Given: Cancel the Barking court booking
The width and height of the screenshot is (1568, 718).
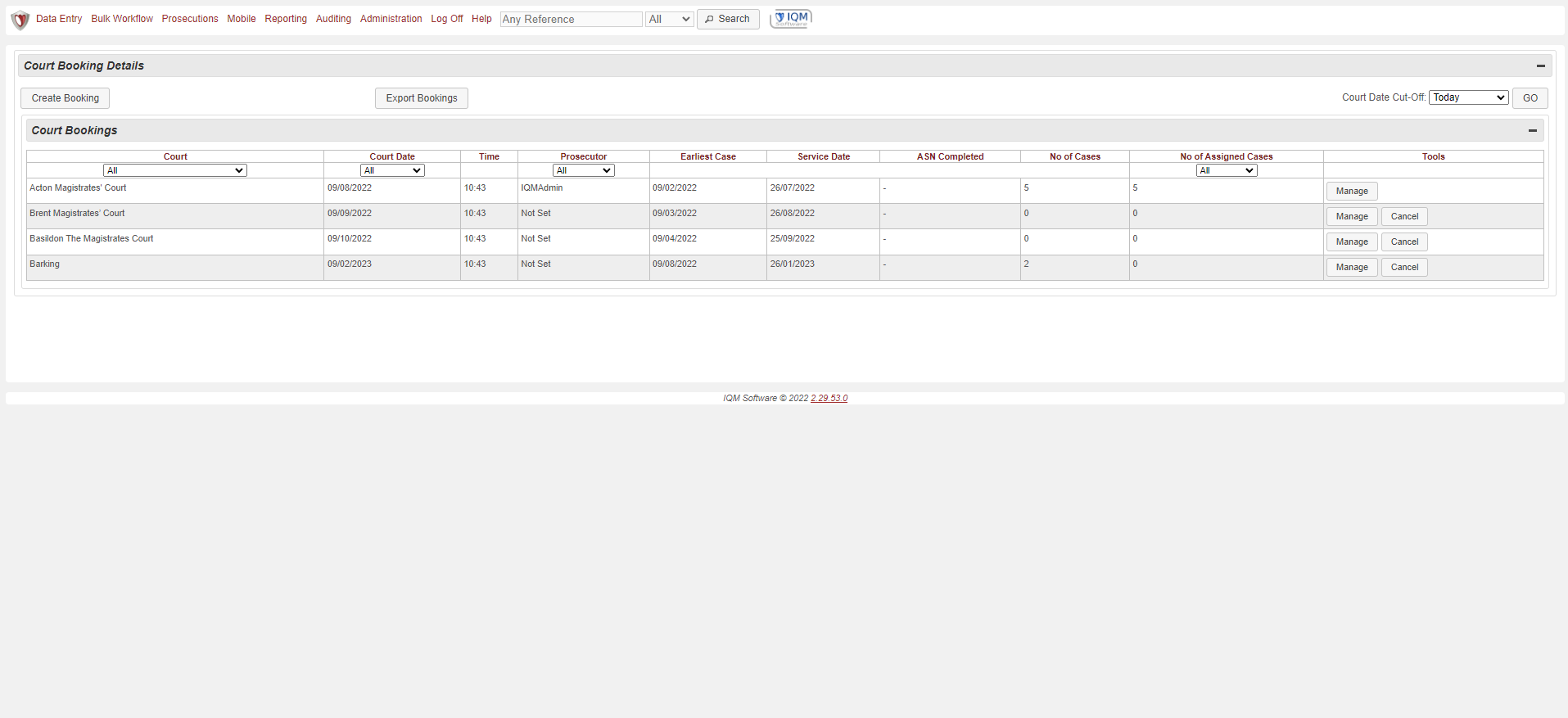Looking at the screenshot, I should pos(1404,267).
